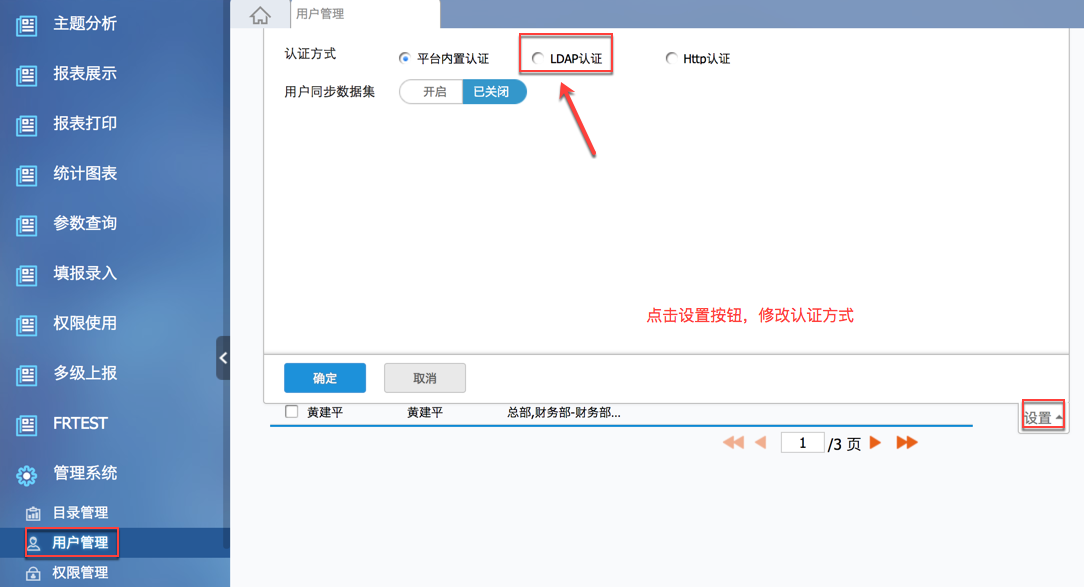
Task: Select 平台内置认证 radio button
Action: [x=404, y=58]
